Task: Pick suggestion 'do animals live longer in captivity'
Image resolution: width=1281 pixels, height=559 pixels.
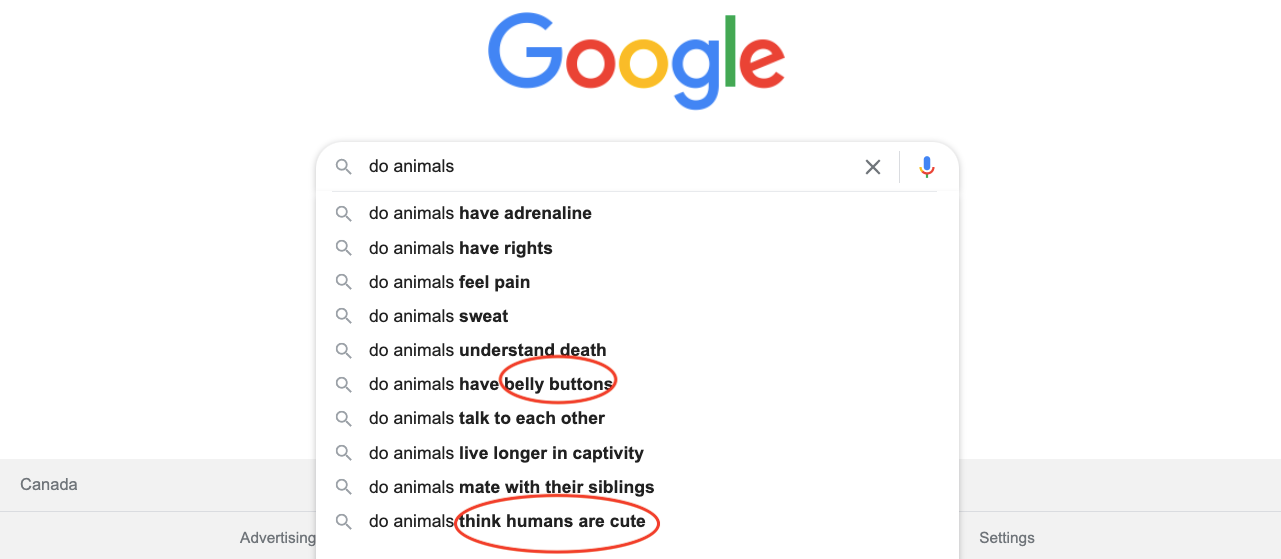Action: point(637,453)
